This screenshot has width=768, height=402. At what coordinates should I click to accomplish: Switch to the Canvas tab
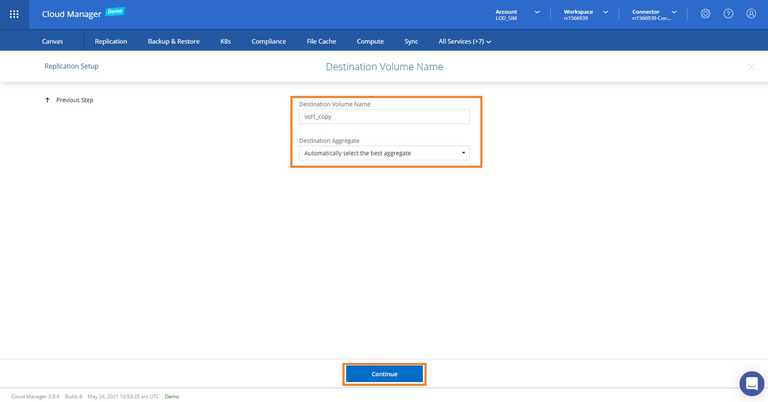(x=53, y=41)
